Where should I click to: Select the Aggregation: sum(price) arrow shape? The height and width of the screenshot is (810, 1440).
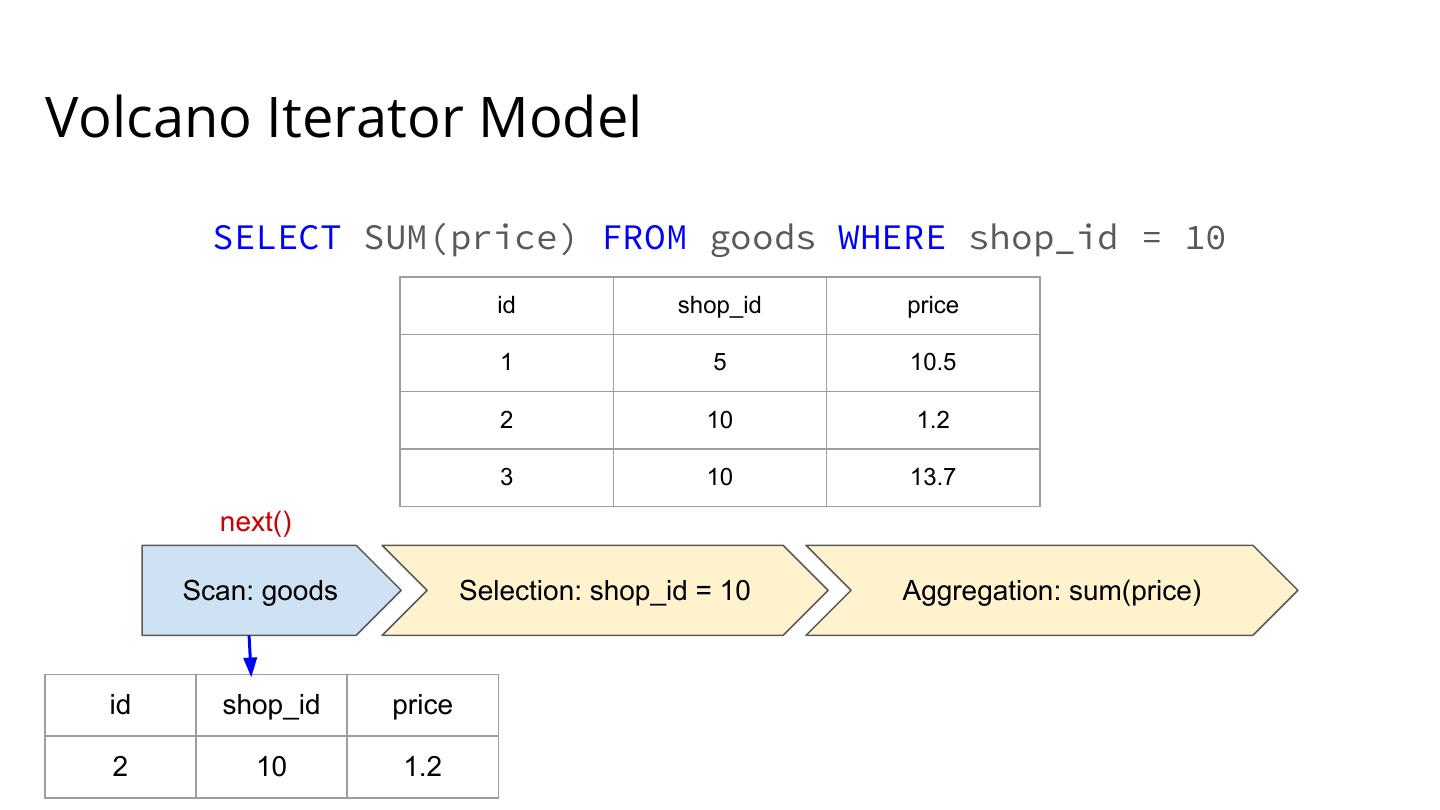[x=1051, y=590]
